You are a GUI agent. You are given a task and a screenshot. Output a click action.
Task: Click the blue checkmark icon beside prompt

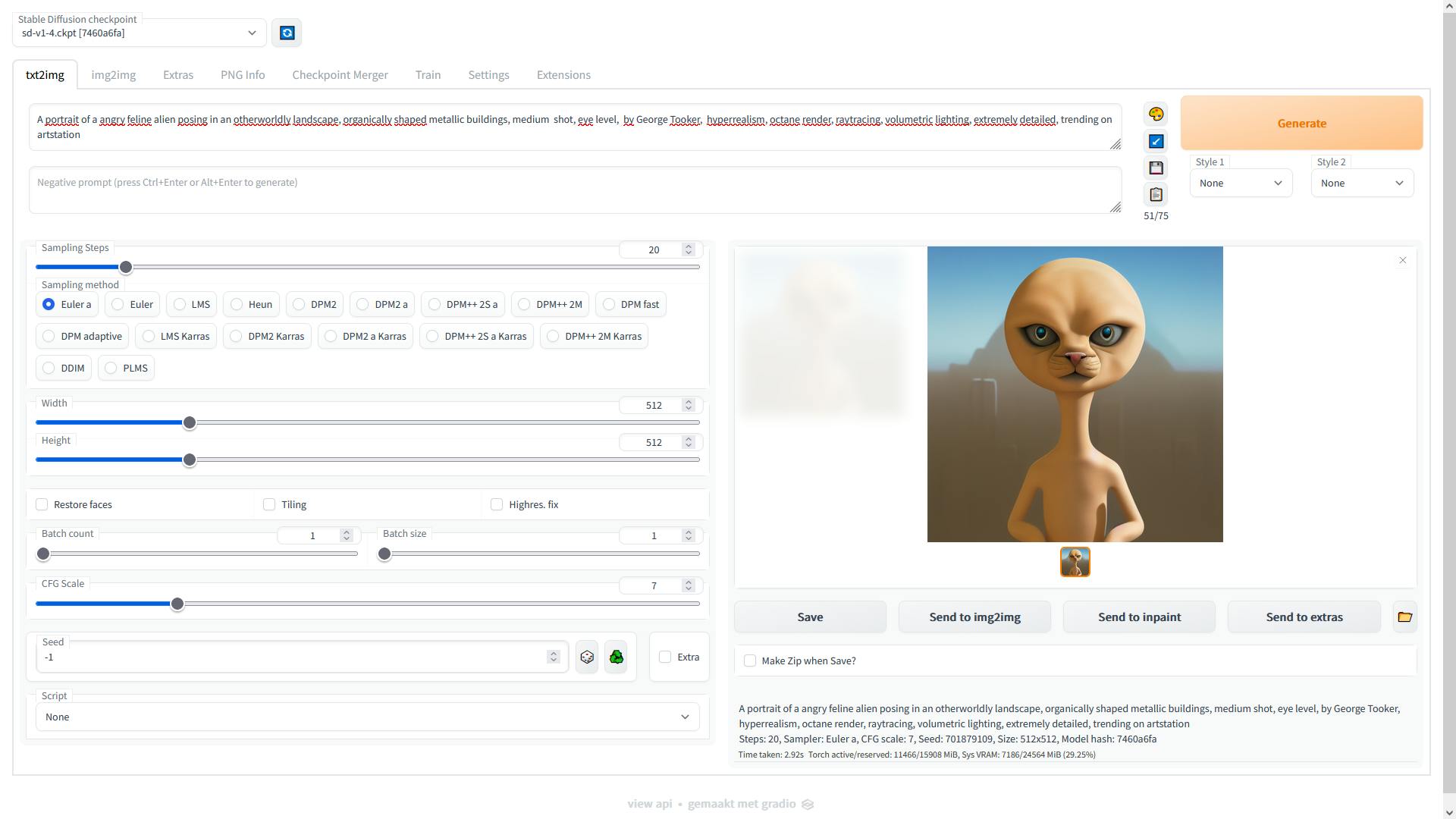coord(1156,142)
